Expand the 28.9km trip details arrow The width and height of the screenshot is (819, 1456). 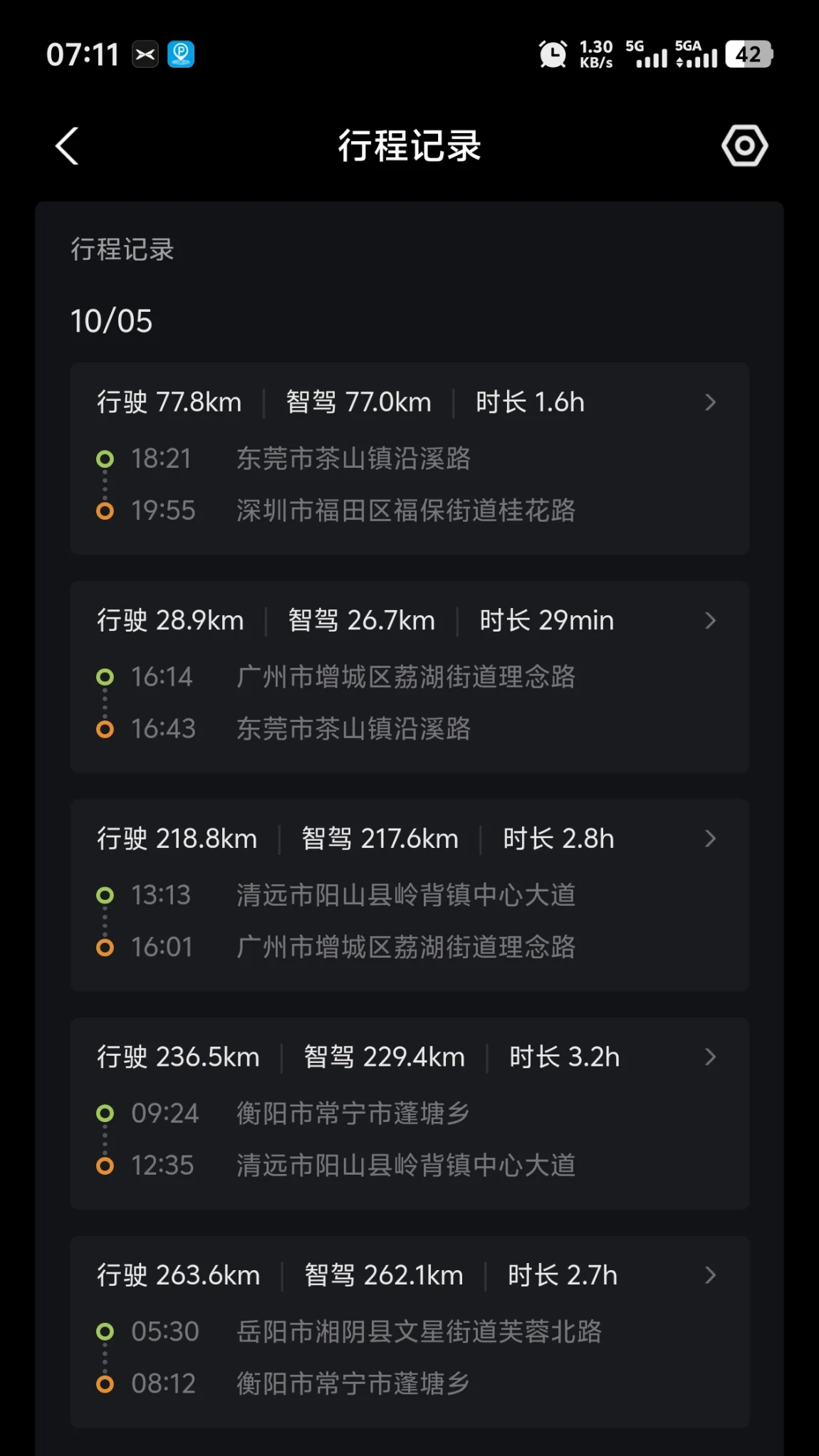click(x=710, y=621)
